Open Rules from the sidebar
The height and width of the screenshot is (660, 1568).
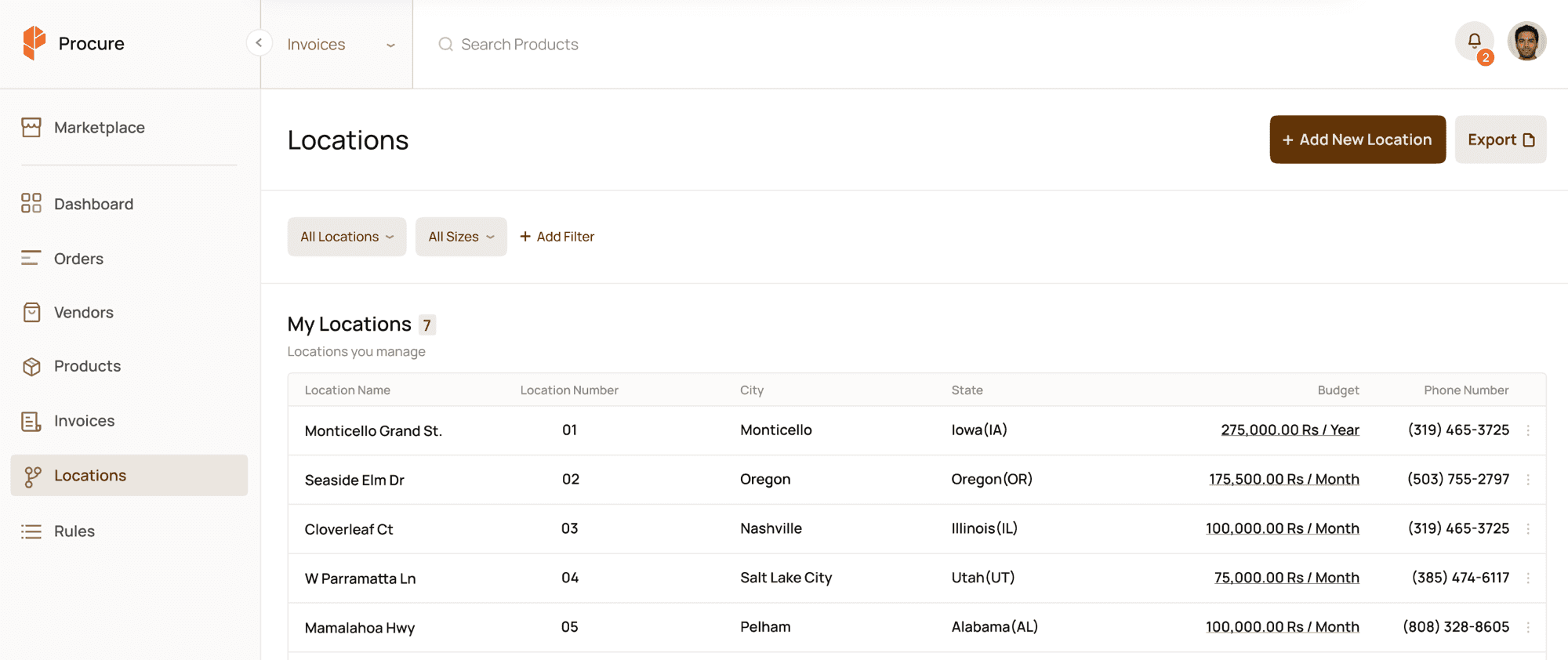[x=74, y=531]
